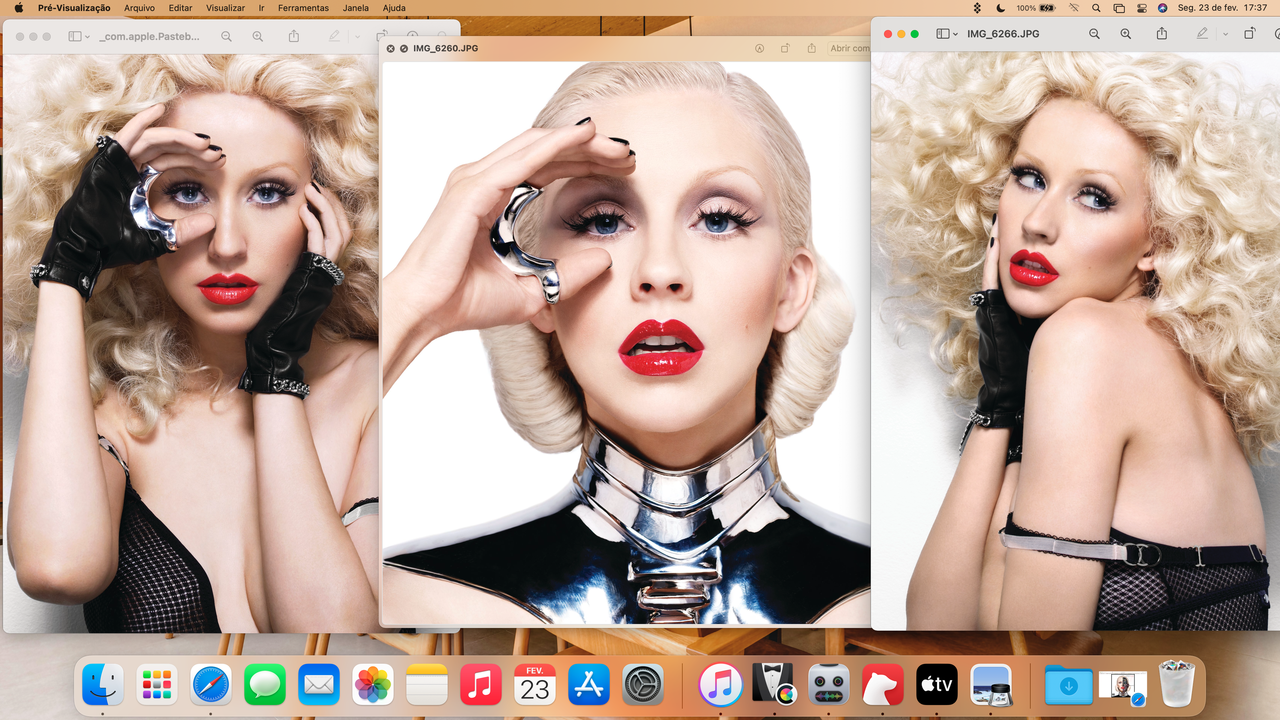
Task: Rotate the IMG_6266.JPG image
Action: click(1250, 34)
